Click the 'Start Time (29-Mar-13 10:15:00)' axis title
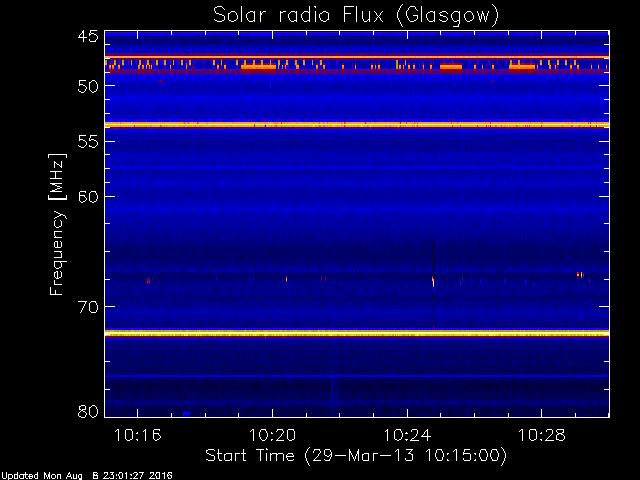Viewport: 640px width, 480px height. 356,456
